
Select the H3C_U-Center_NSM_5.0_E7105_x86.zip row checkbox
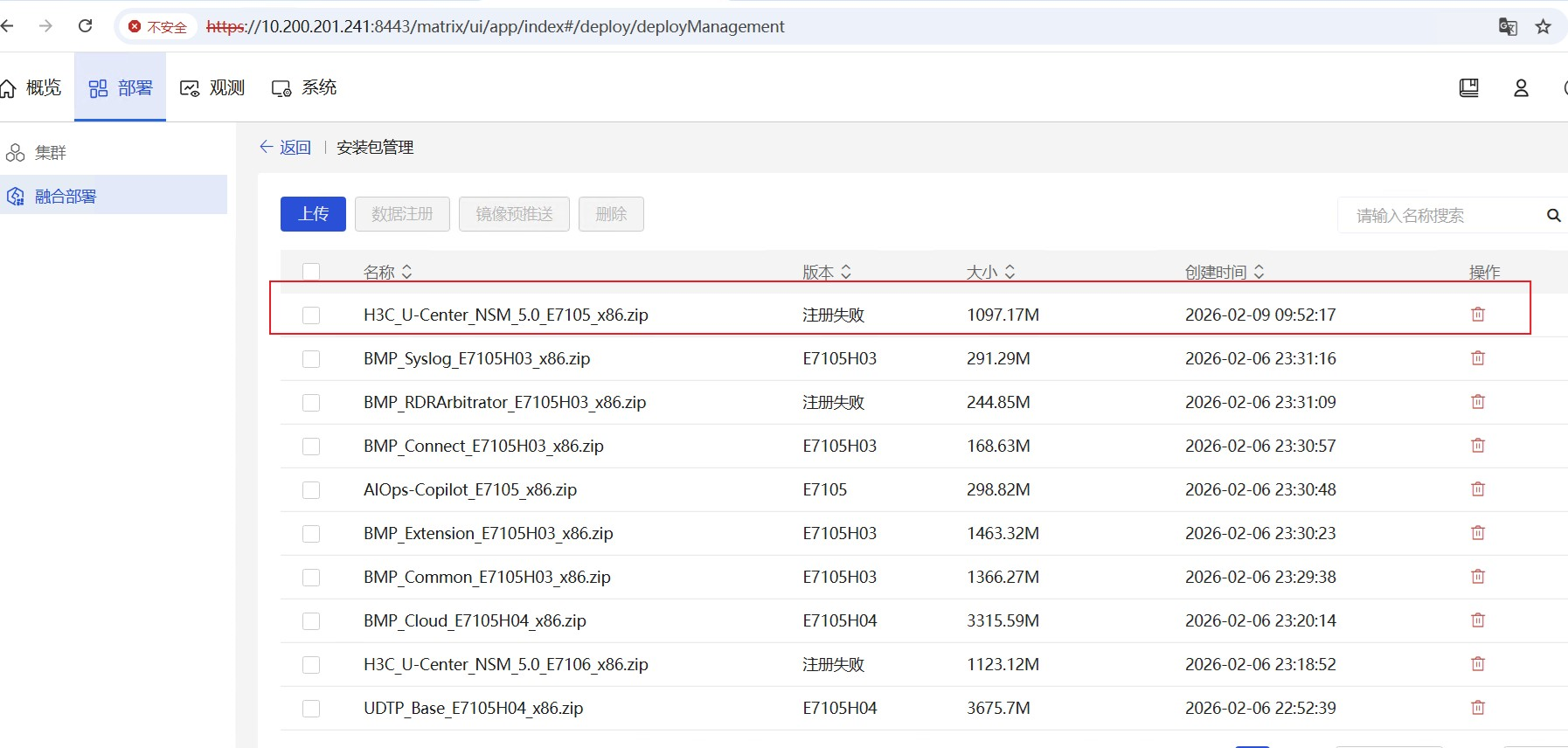311,315
